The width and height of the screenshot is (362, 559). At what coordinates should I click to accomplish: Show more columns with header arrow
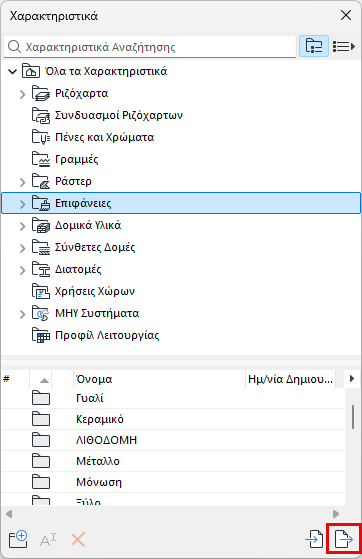(352, 378)
